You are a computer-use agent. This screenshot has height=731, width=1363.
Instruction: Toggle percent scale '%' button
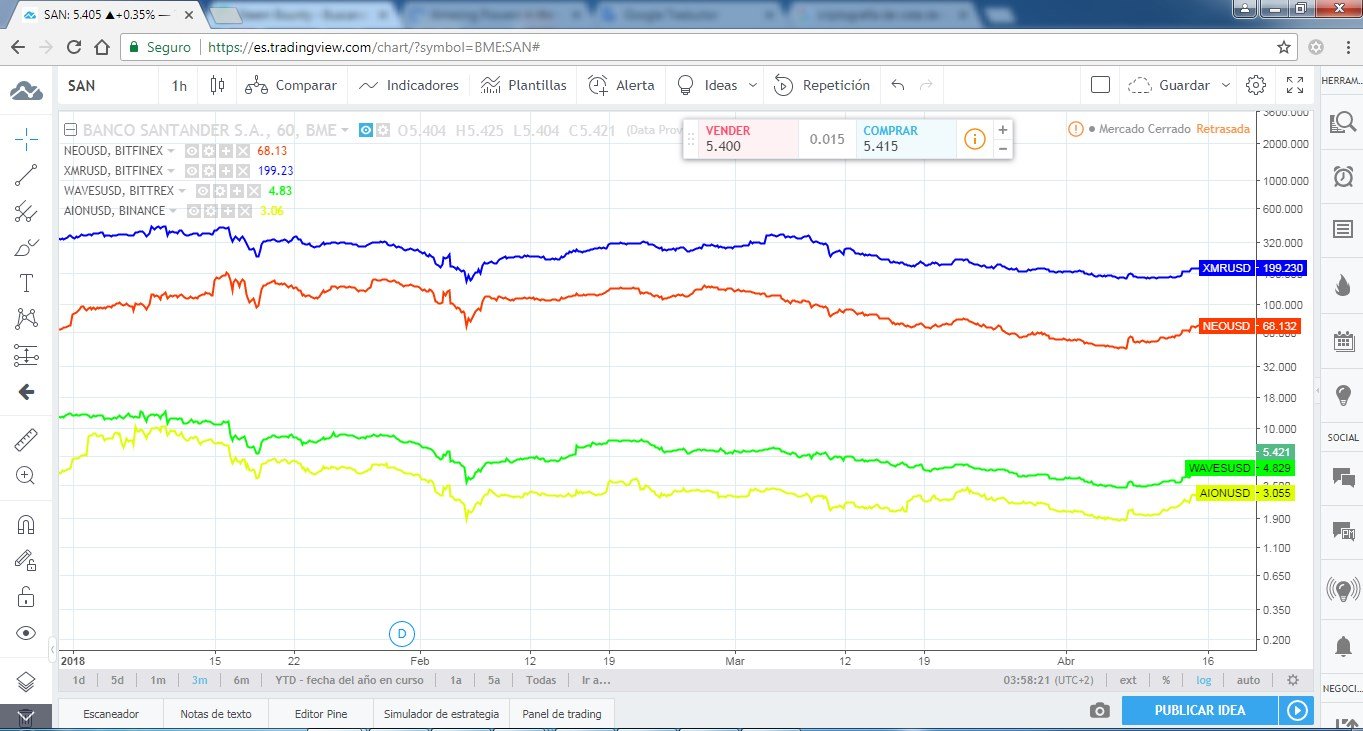coord(1166,680)
